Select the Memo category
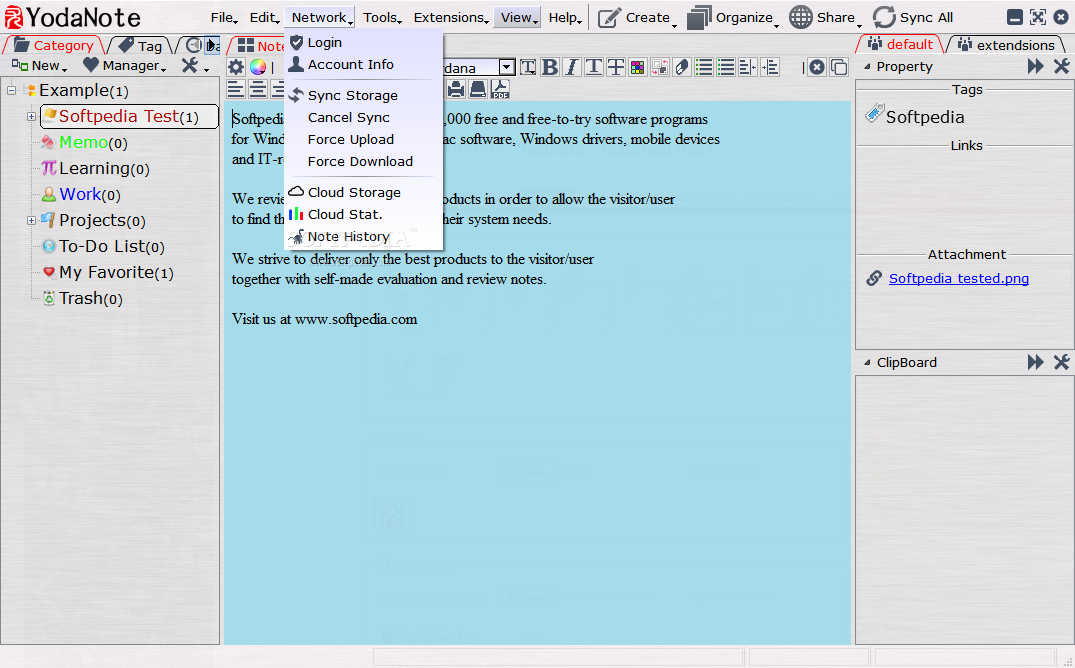Screen dimensions: 1075x668 (84, 143)
